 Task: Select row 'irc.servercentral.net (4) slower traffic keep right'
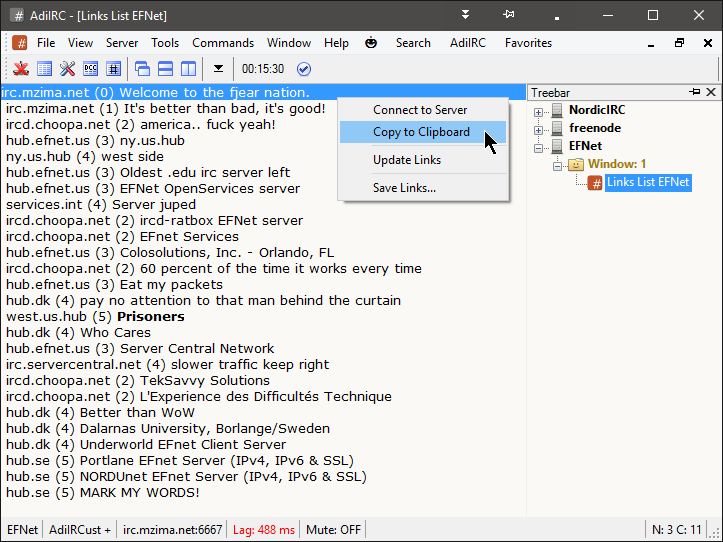click(x=263, y=364)
